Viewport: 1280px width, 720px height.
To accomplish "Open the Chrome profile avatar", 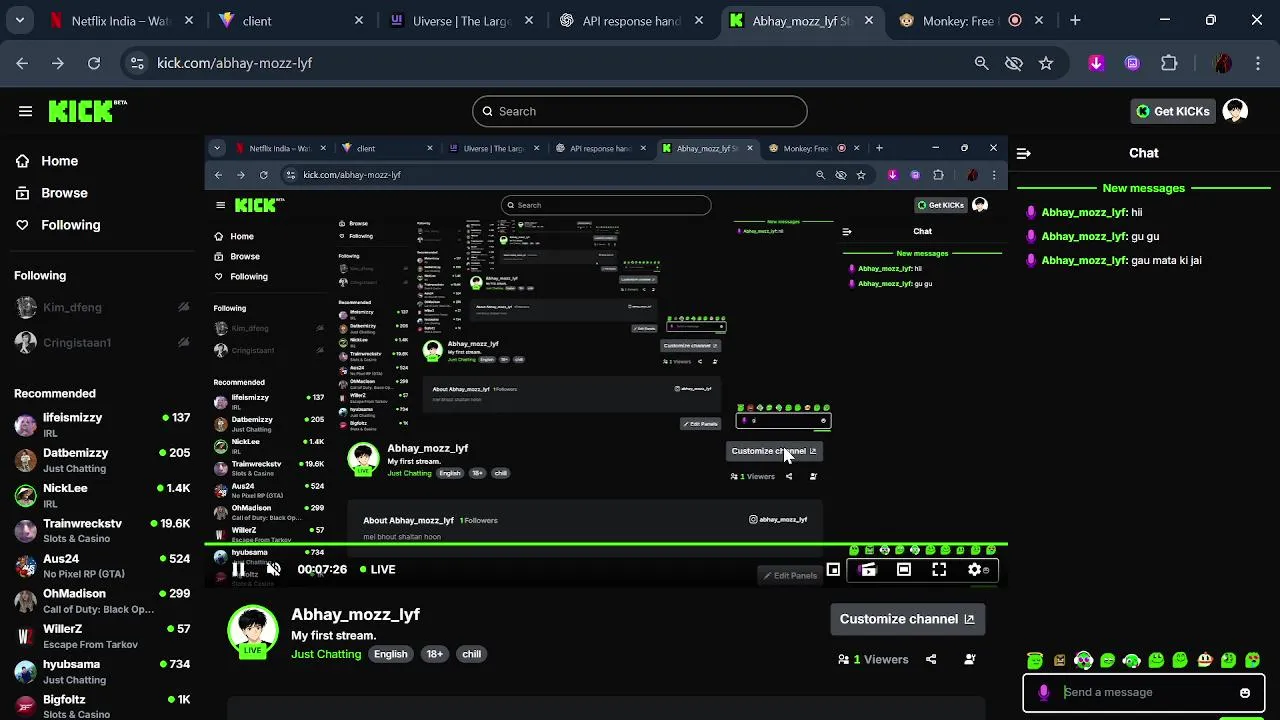I will [x=1222, y=63].
